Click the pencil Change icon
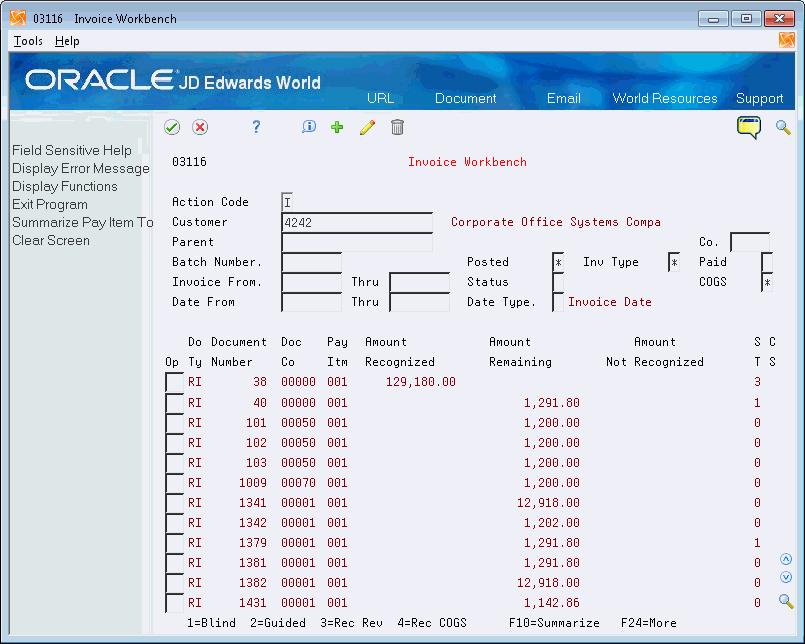The width and height of the screenshot is (805, 644). coord(367,127)
